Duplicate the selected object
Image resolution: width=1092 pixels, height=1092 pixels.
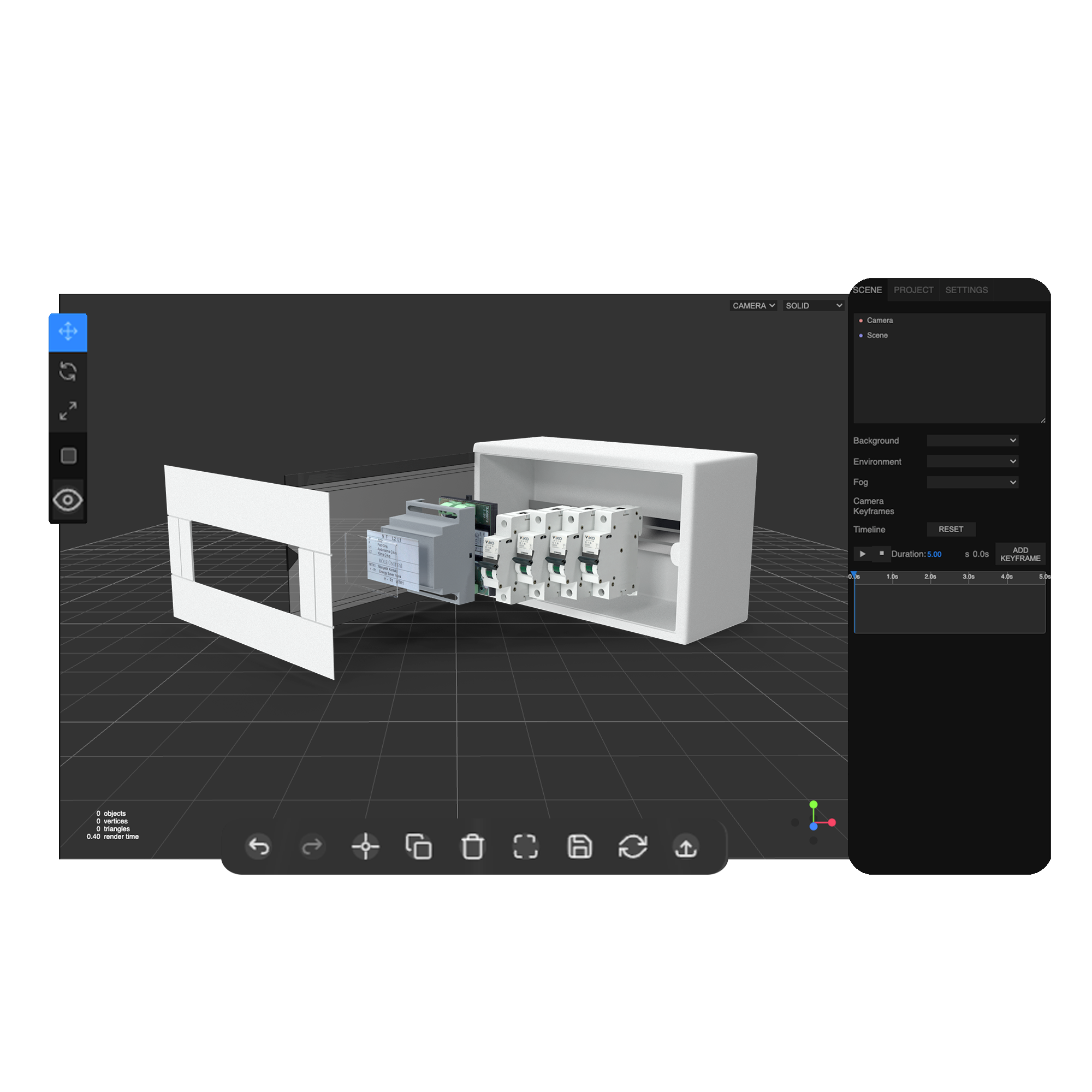tap(419, 846)
